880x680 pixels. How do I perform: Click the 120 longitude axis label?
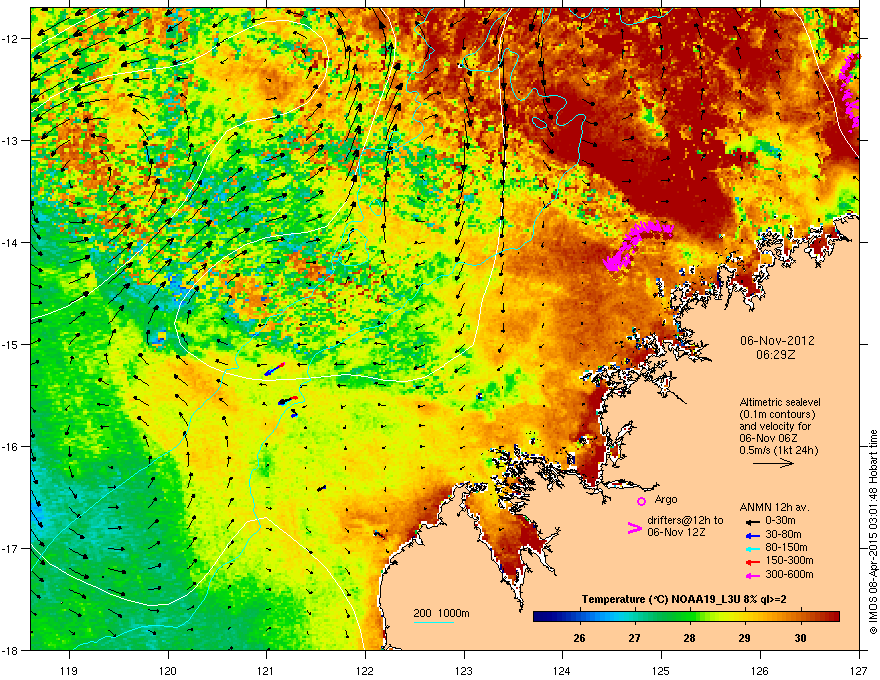tap(168, 670)
